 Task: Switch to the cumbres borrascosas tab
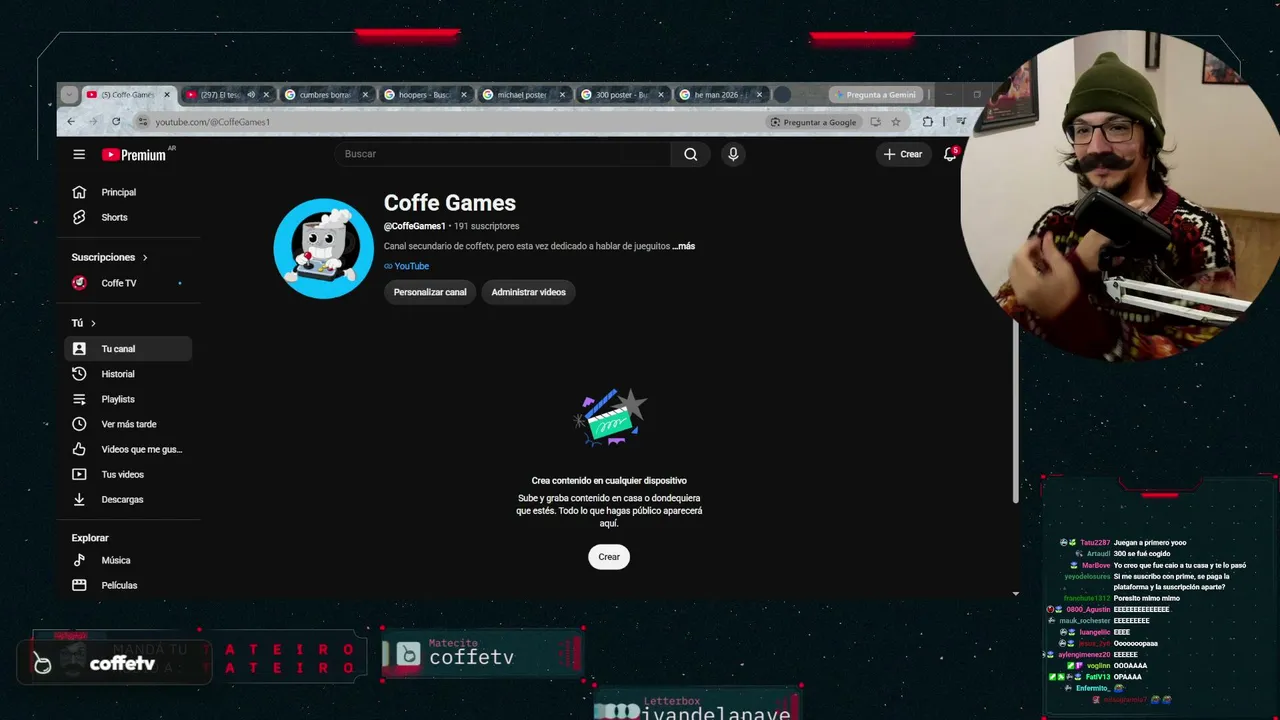pyautogui.click(x=327, y=95)
